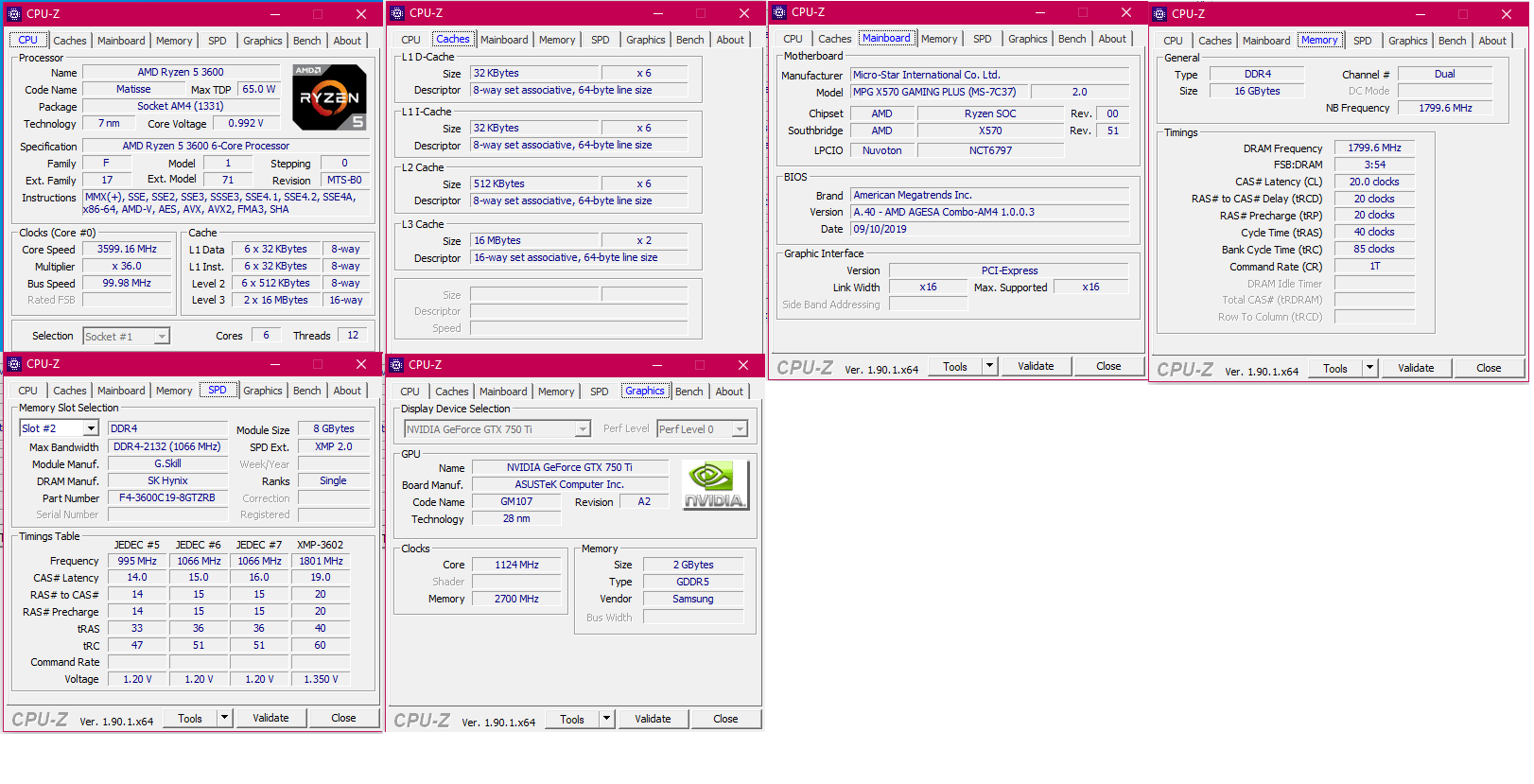Click Validate in the Graphics window
The height and width of the screenshot is (784, 1534).
[653, 719]
